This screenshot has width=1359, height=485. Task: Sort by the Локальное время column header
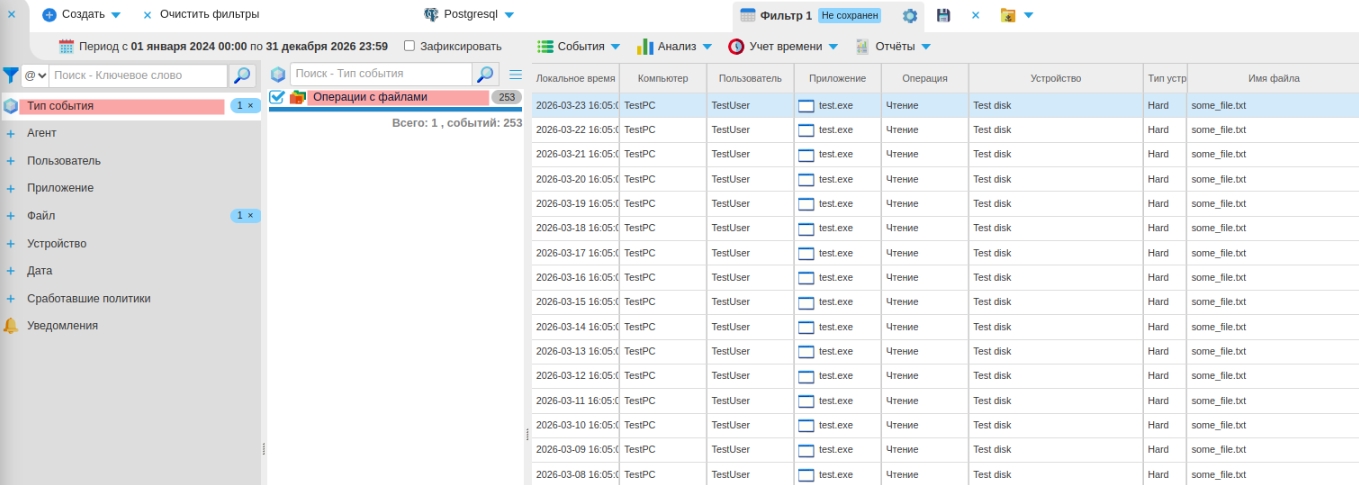(575, 78)
